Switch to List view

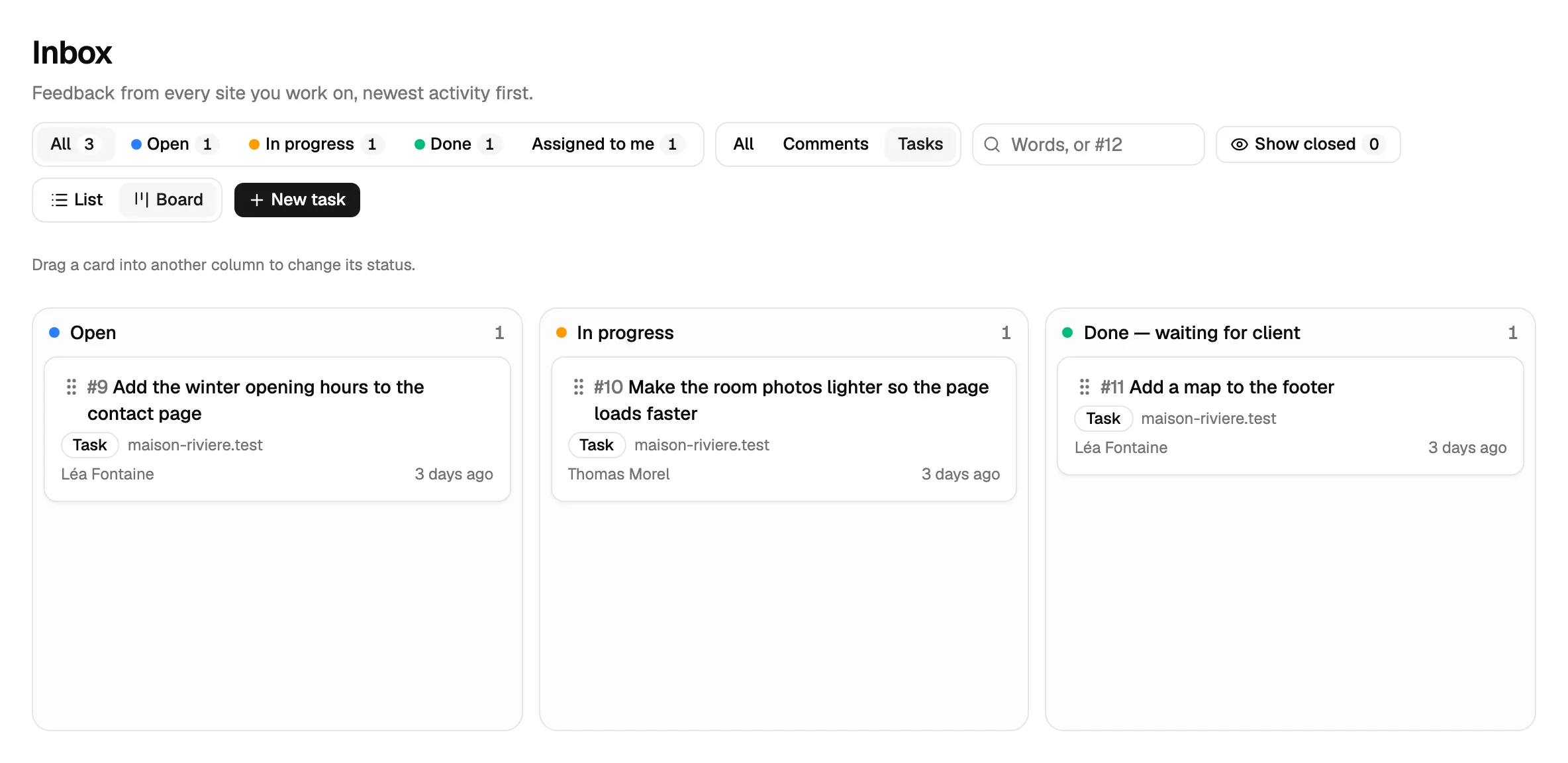click(77, 200)
